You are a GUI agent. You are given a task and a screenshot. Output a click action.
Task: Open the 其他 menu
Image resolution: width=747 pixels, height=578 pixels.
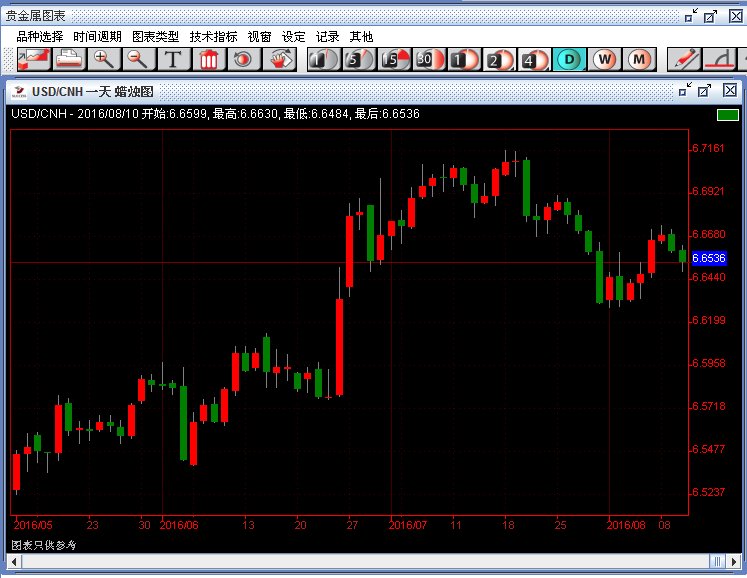click(x=361, y=37)
